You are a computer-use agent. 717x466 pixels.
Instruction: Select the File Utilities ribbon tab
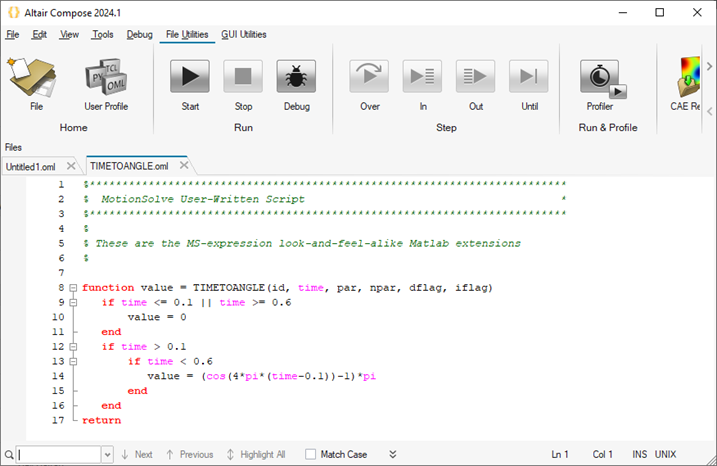click(x=187, y=34)
